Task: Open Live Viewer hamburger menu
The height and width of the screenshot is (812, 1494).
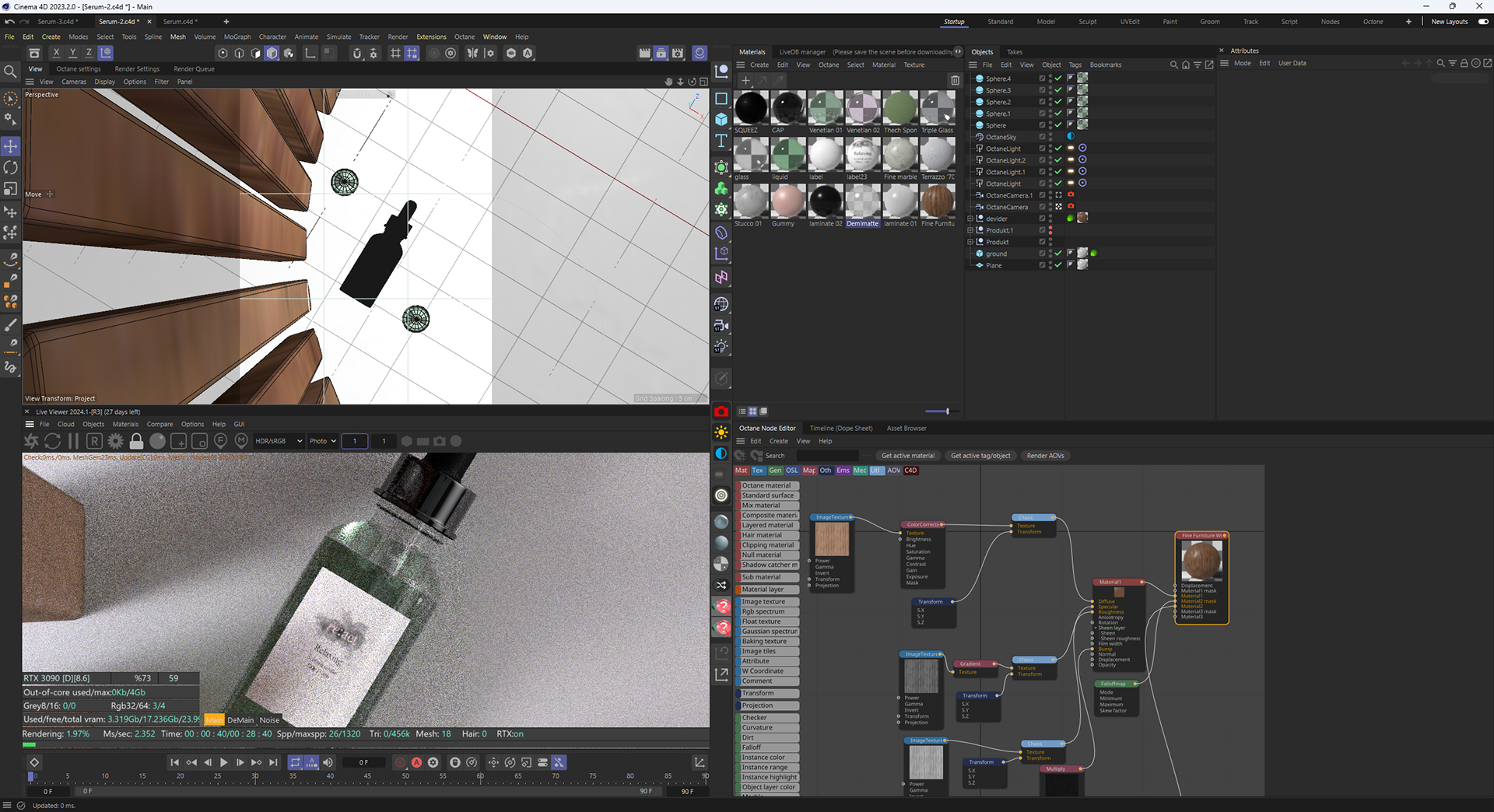Action: click(30, 425)
